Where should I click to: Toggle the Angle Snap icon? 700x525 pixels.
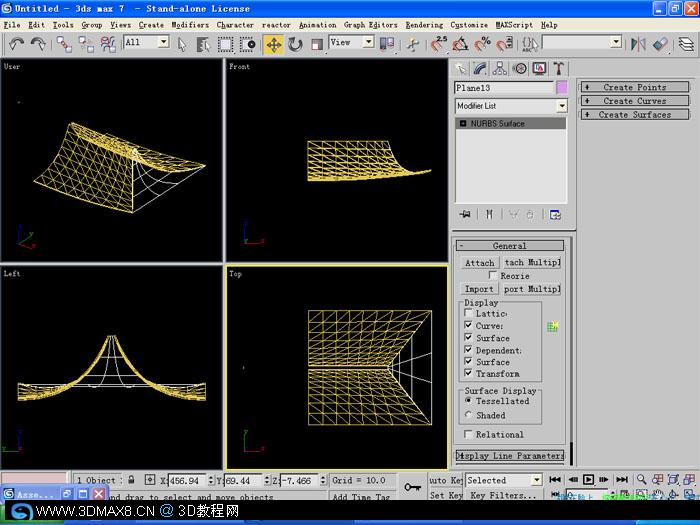(460, 44)
